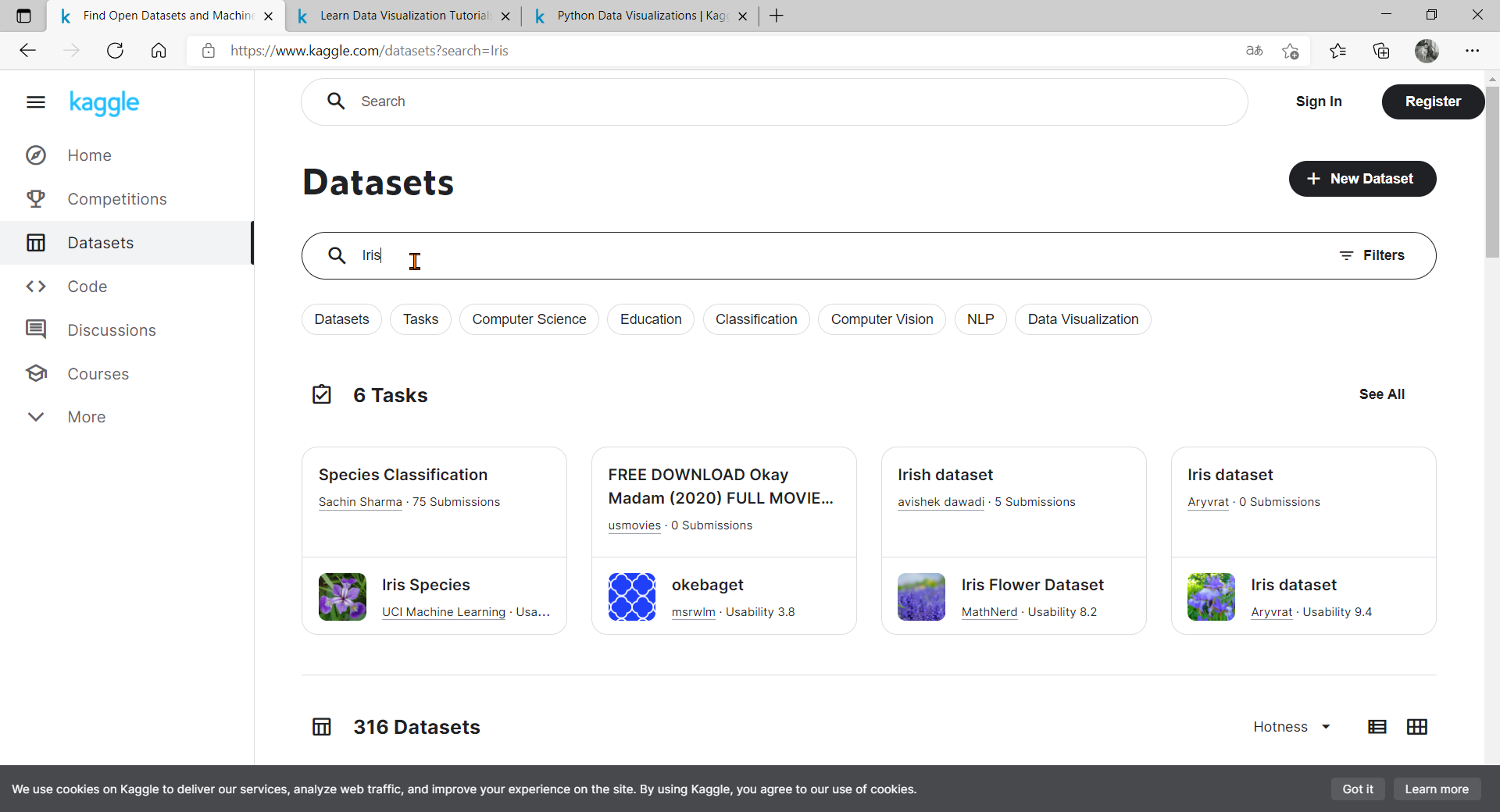Image resolution: width=1500 pixels, height=812 pixels.
Task: Switch to grid view layout
Action: pyautogui.click(x=1417, y=727)
